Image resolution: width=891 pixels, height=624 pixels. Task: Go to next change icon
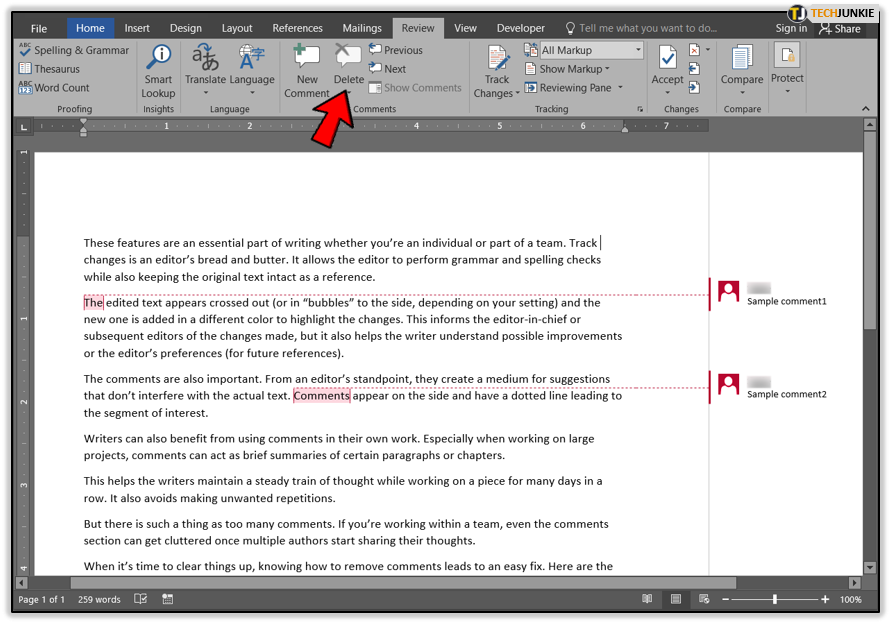[694, 88]
